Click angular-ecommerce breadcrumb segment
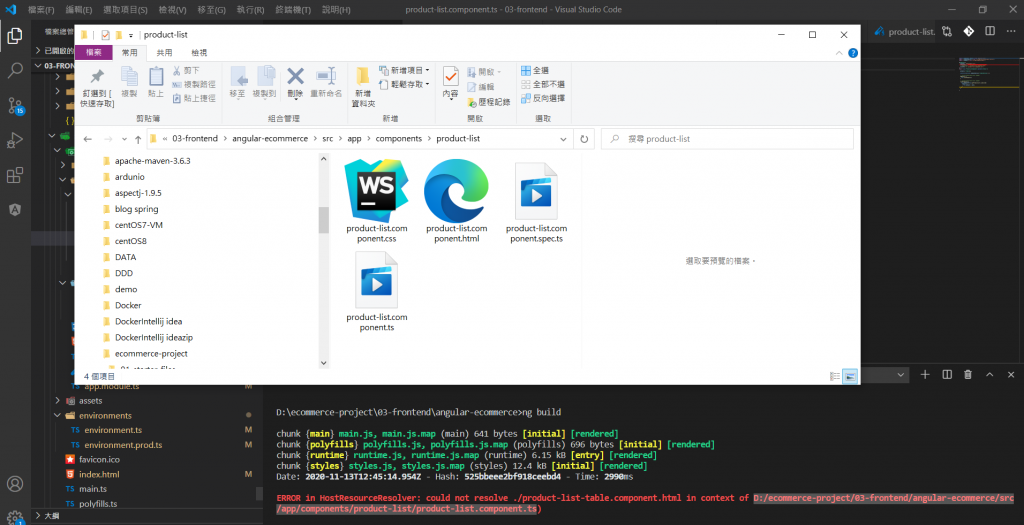Image resolution: width=1024 pixels, height=525 pixels. point(270,138)
